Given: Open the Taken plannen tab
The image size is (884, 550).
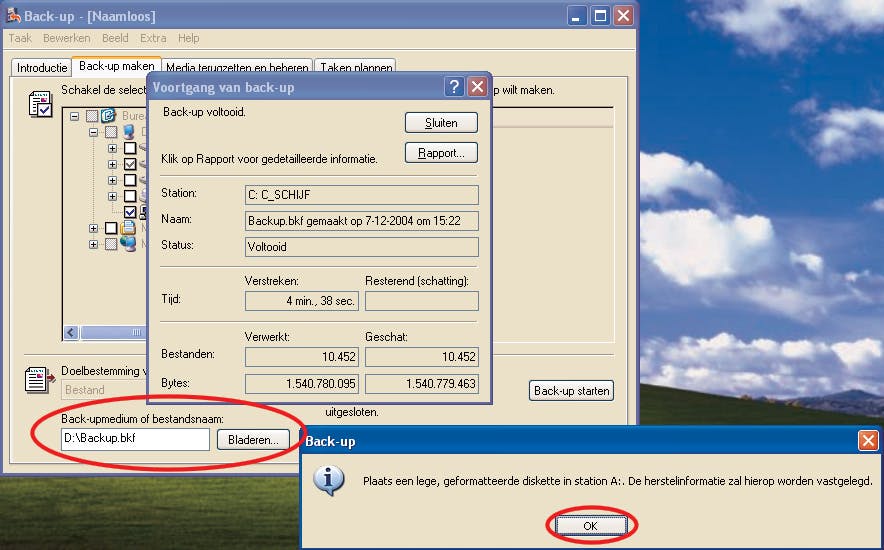Looking at the screenshot, I should pos(356,67).
